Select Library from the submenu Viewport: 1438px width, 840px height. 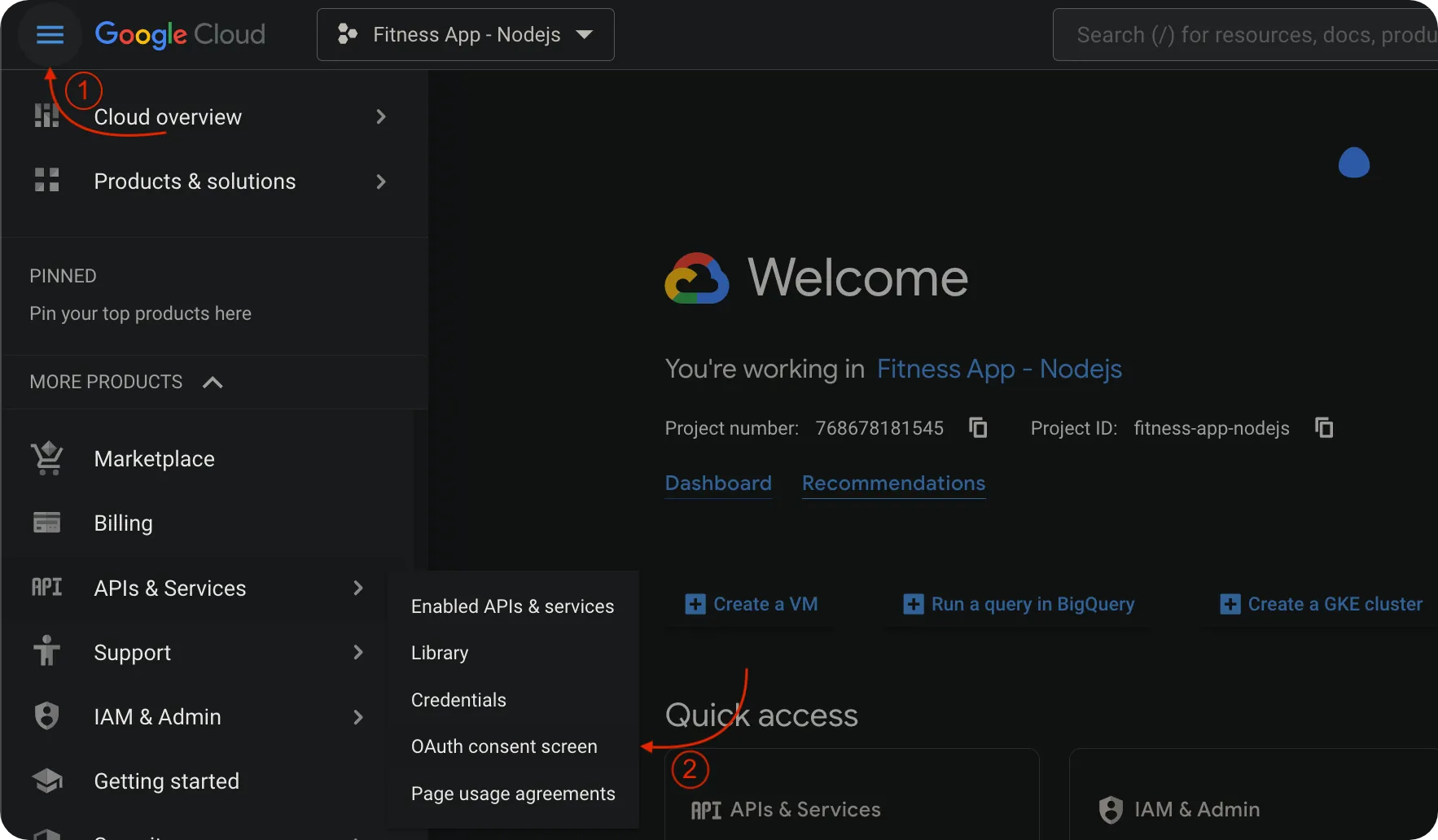coord(440,653)
